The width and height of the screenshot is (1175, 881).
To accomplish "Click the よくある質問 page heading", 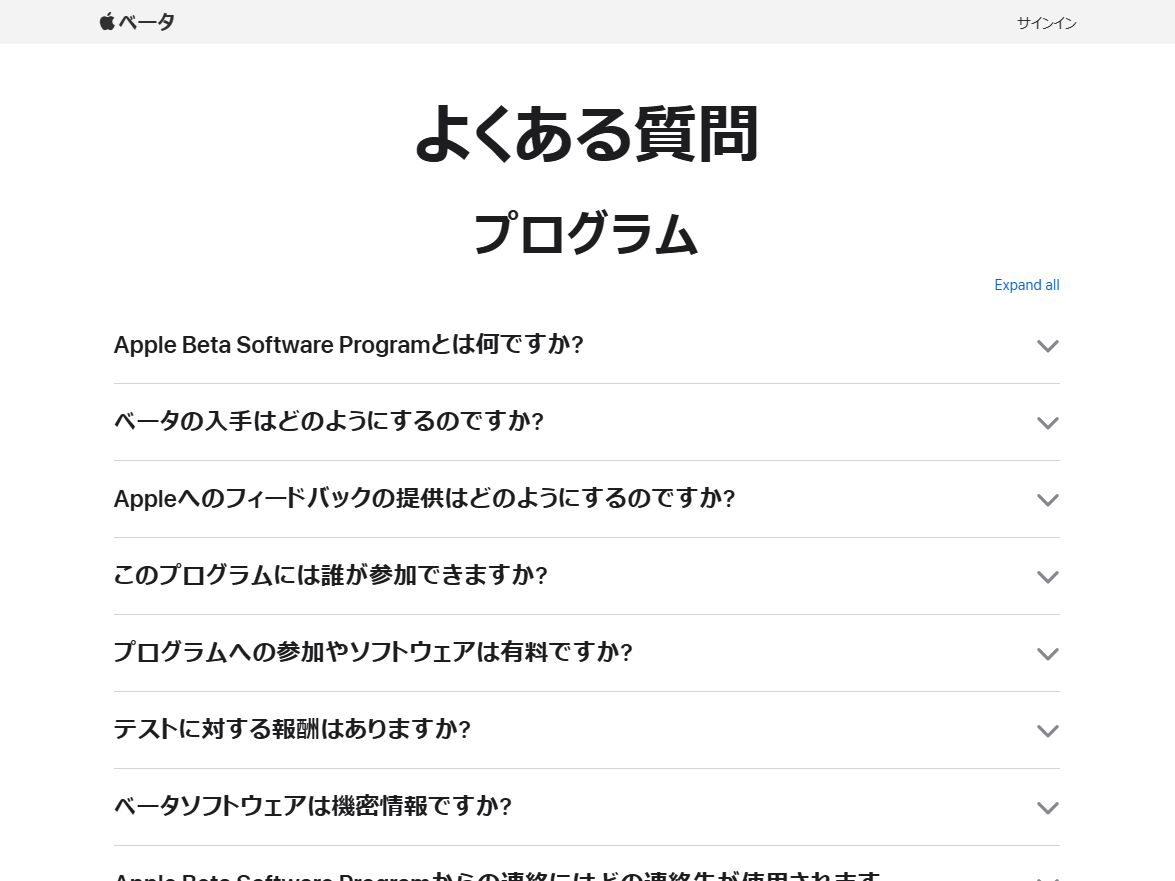I will click(x=587, y=133).
